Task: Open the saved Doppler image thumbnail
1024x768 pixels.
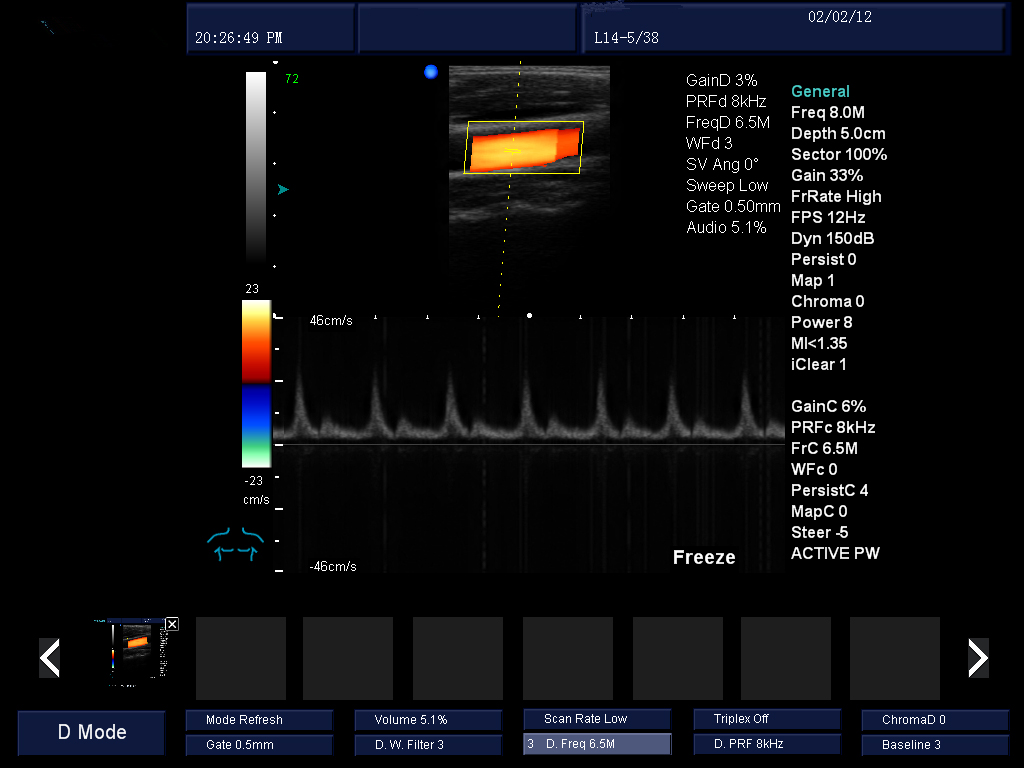Action: pos(138,650)
